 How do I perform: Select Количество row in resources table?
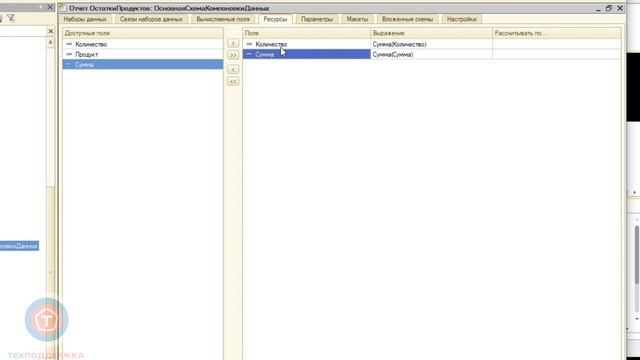[x=307, y=44]
